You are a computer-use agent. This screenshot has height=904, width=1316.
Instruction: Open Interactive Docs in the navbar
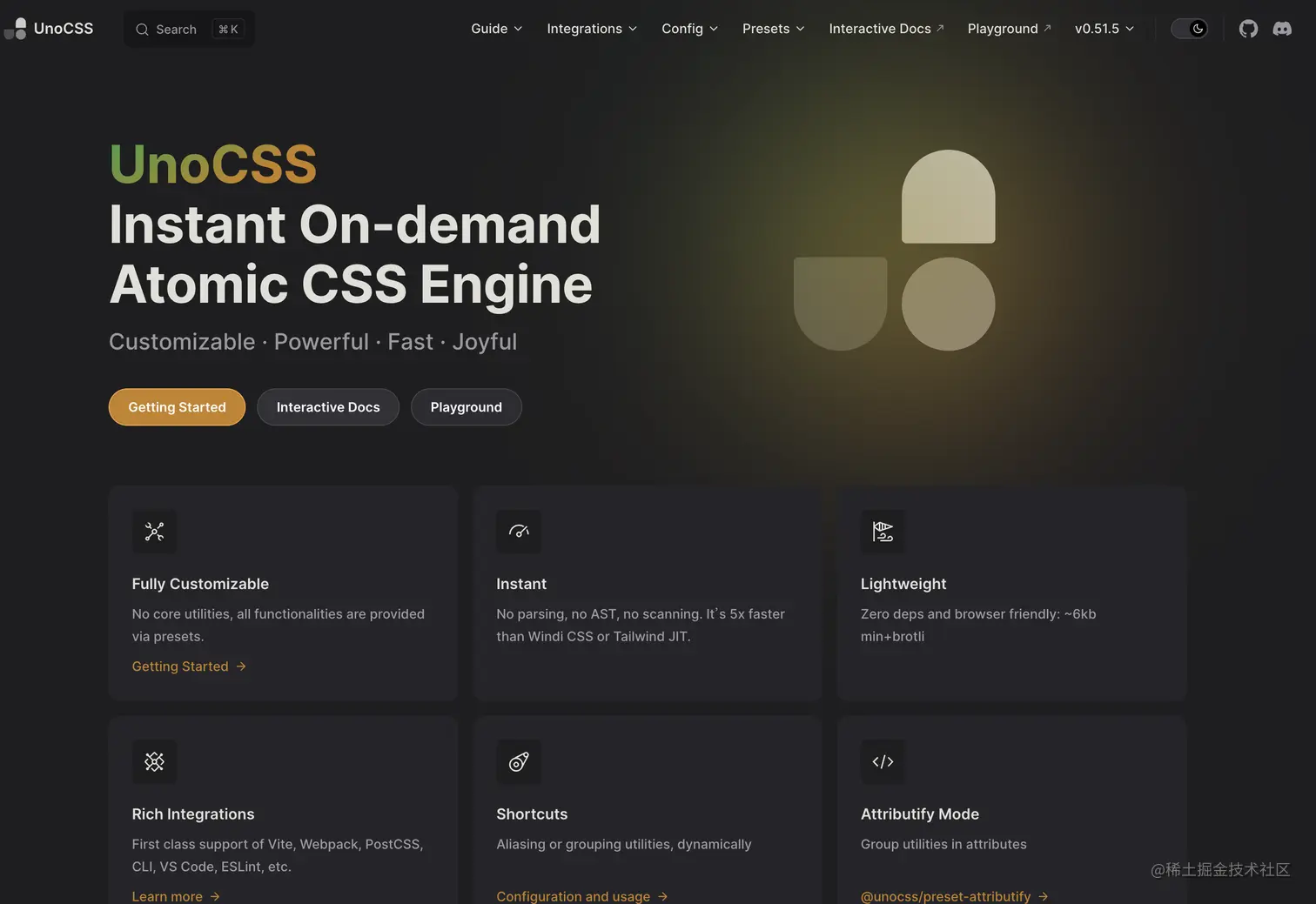point(886,29)
